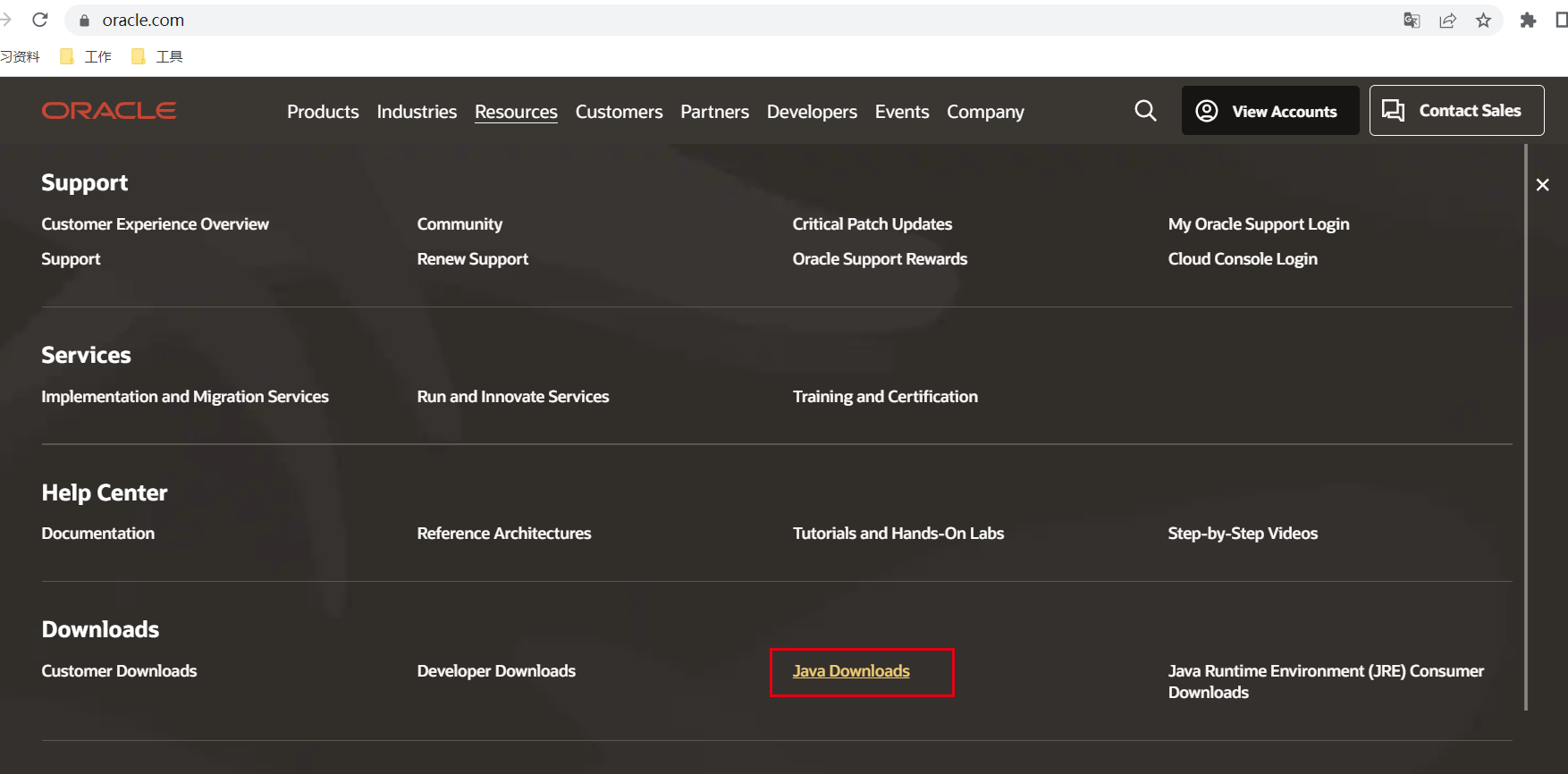Image resolution: width=1568 pixels, height=774 pixels.
Task: Click the Downloads section heading
Action: click(x=100, y=630)
